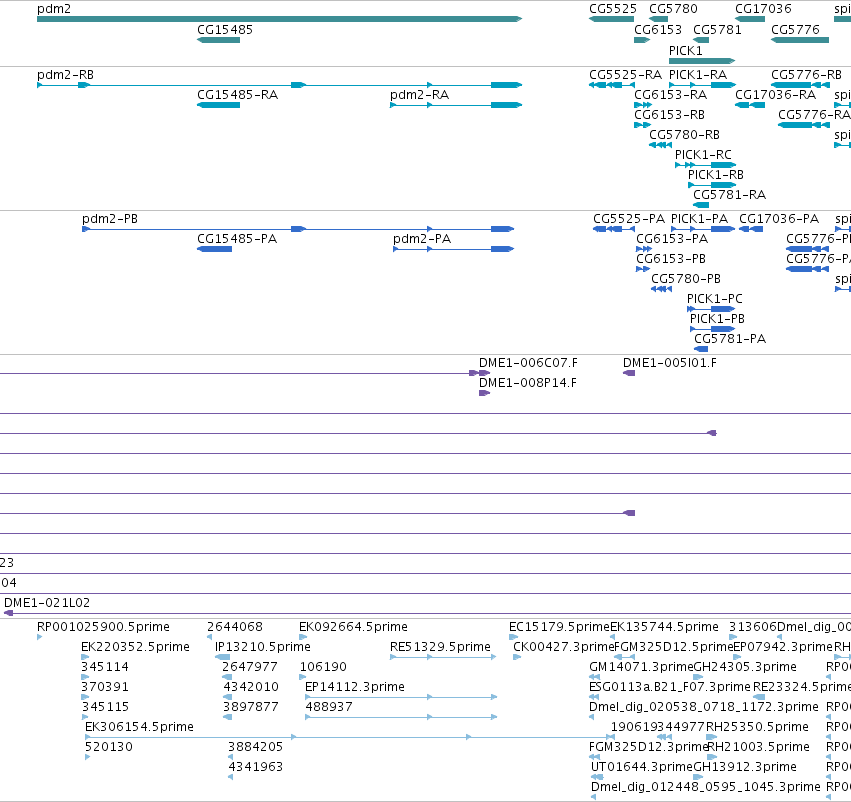Screen dimensions: 851x802
Task: Click the CG5776 gene label
Action: 795,30
